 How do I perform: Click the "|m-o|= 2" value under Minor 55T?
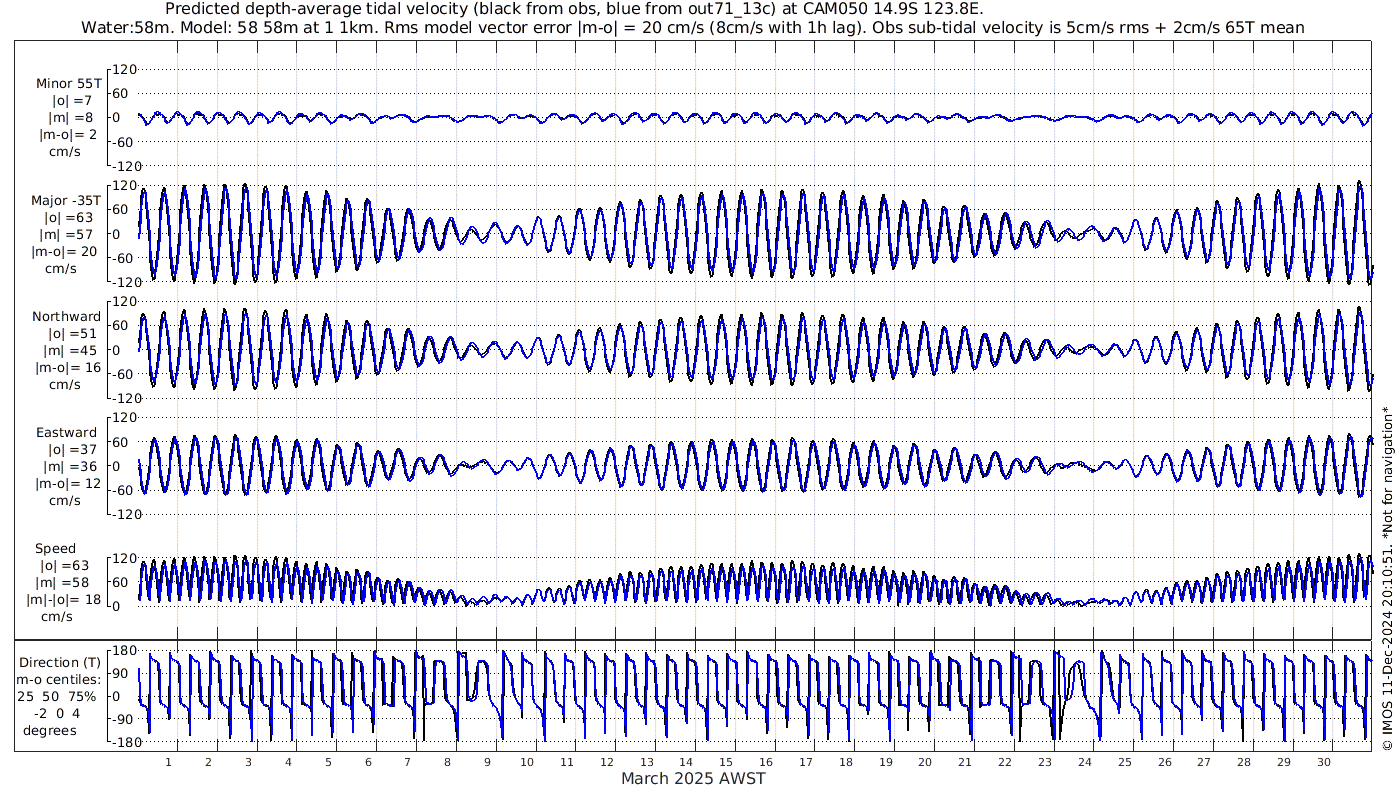[x=68, y=134]
